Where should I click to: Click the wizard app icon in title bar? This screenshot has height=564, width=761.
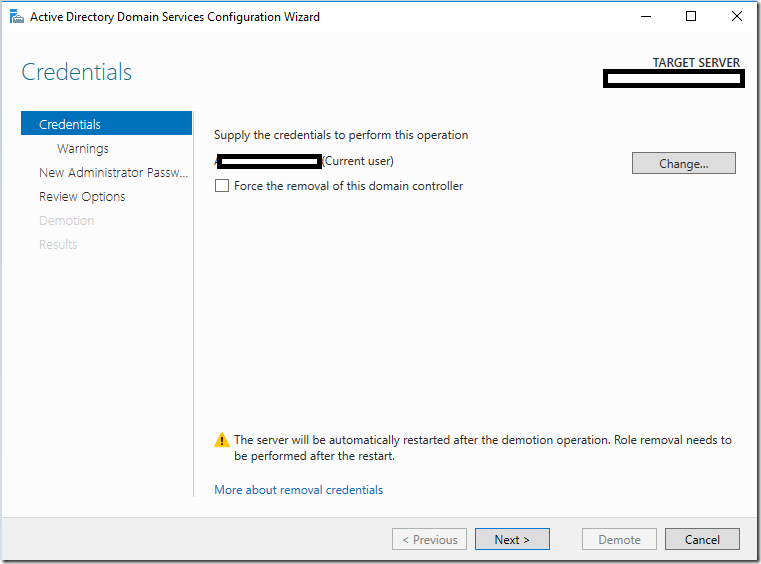coord(17,17)
